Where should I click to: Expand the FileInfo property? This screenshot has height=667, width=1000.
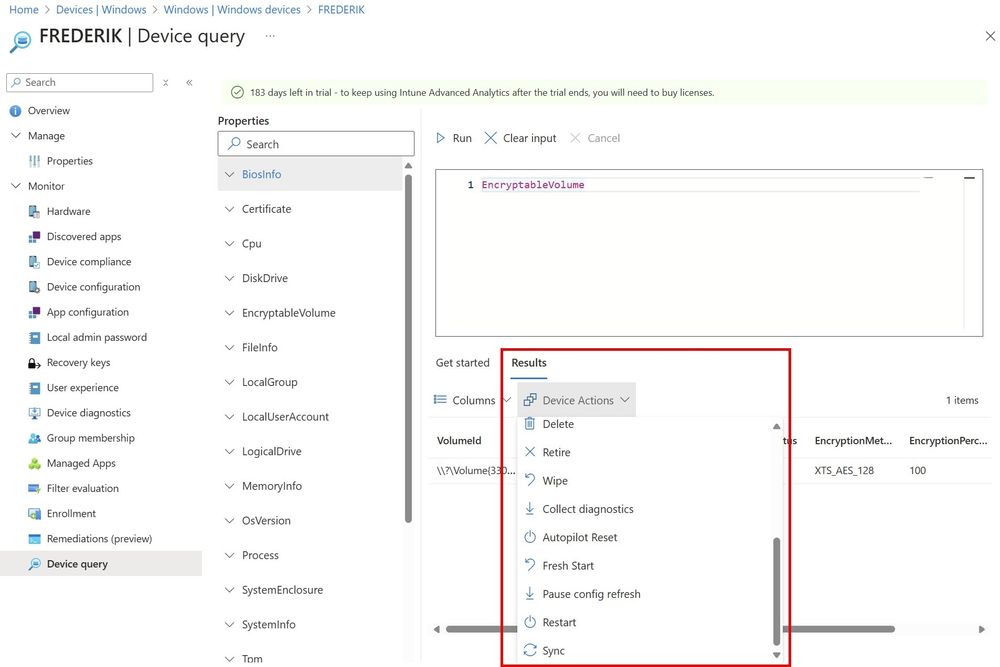pos(230,348)
